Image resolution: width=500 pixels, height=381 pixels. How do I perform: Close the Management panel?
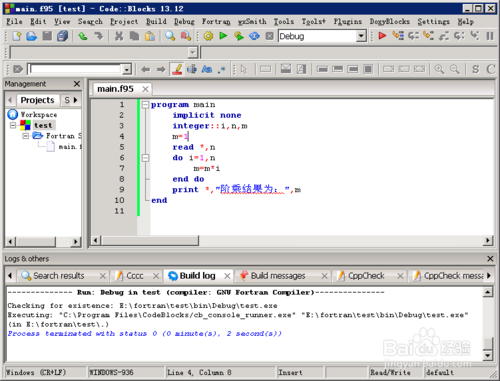[77, 84]
